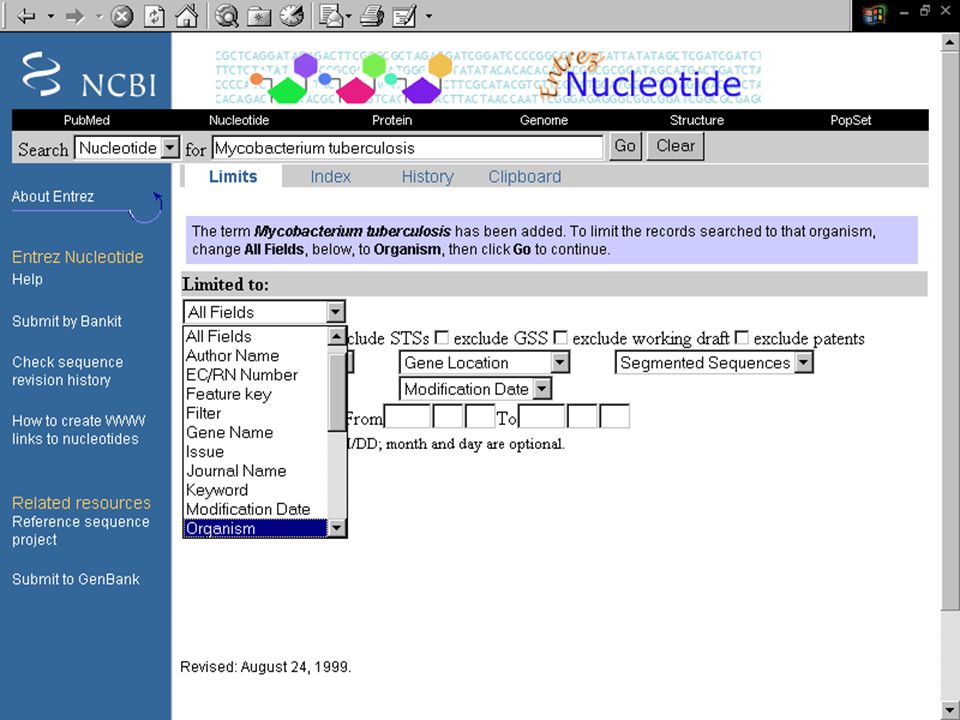Image resolution: width=960 pixels, height=720 pixels.
Task: Switch to the Clipboard tab
Action: coord(524,177)
